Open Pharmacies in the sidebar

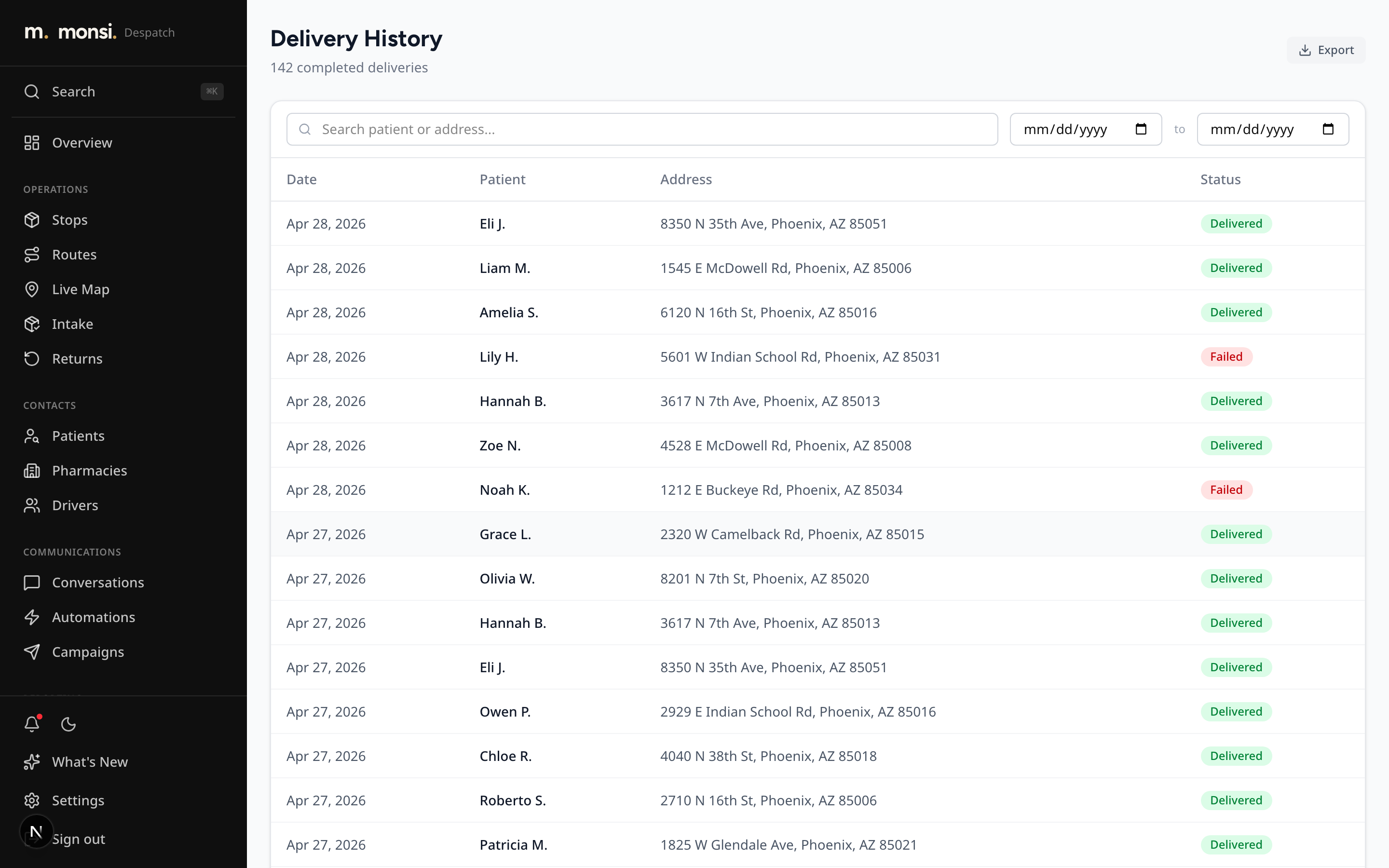pos(123,471)
